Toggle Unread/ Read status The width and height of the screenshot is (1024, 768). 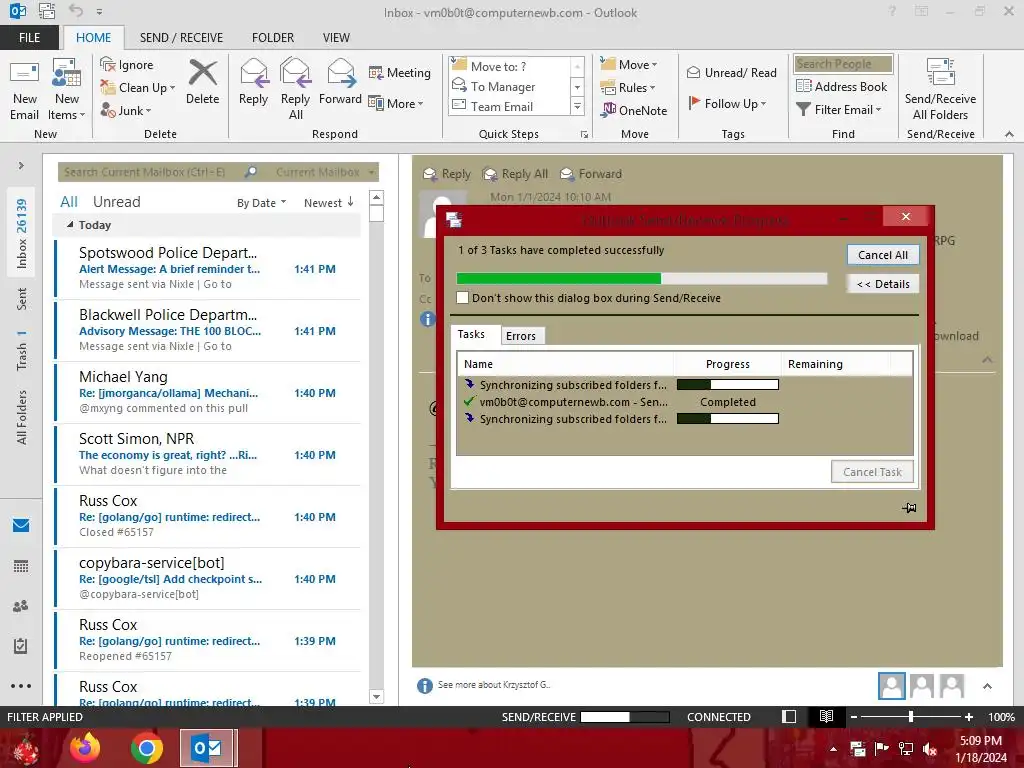click(731, 72)
